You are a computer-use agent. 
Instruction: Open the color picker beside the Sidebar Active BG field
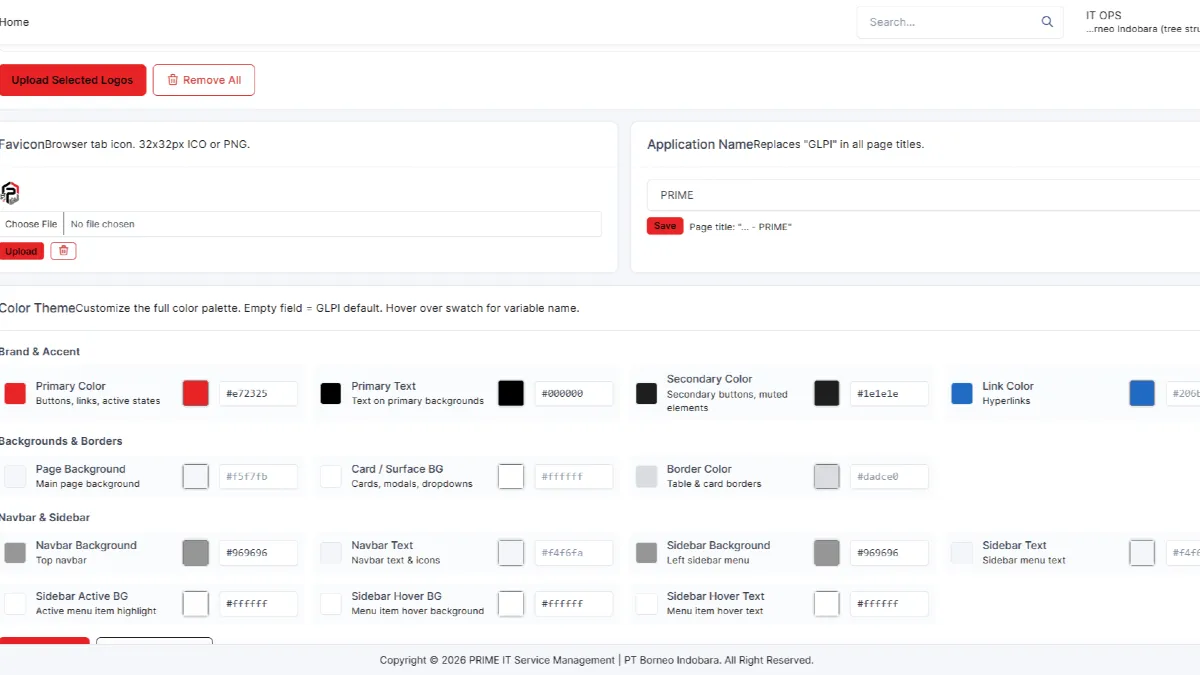196,603
